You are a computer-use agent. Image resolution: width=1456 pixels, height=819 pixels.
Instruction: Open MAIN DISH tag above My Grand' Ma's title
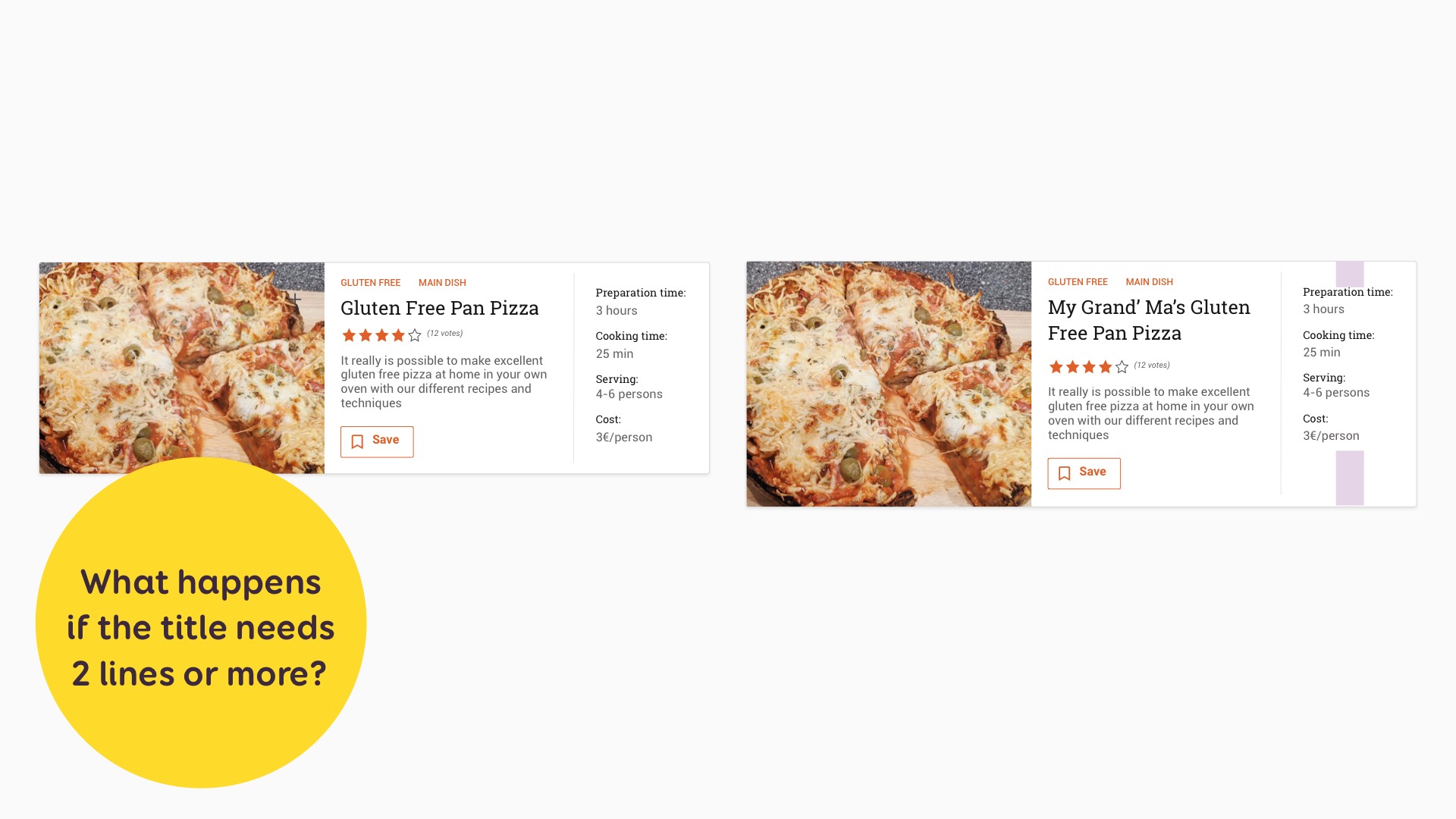1149,282
